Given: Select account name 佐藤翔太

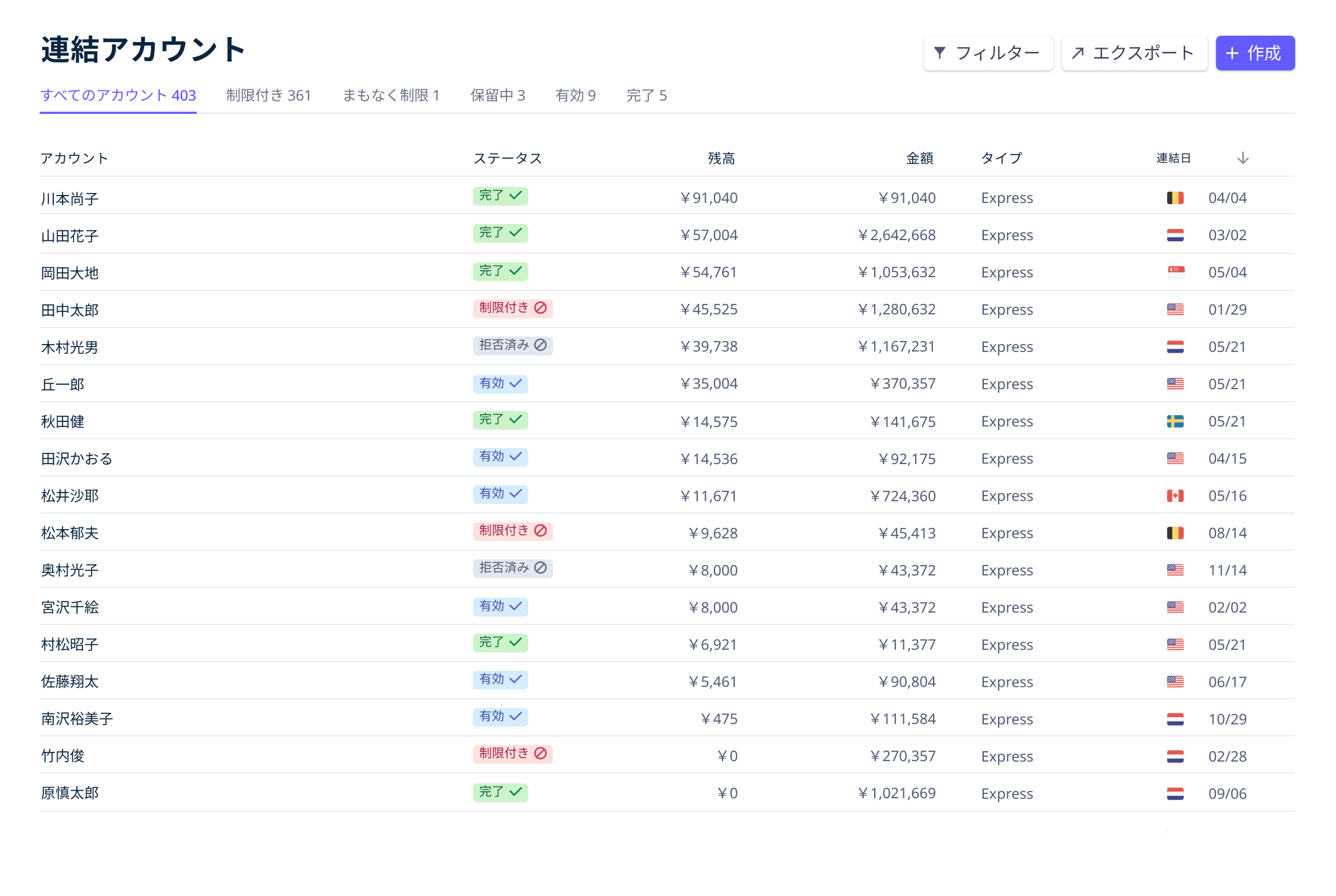Looking at the screenshot, I should [70, 681].
